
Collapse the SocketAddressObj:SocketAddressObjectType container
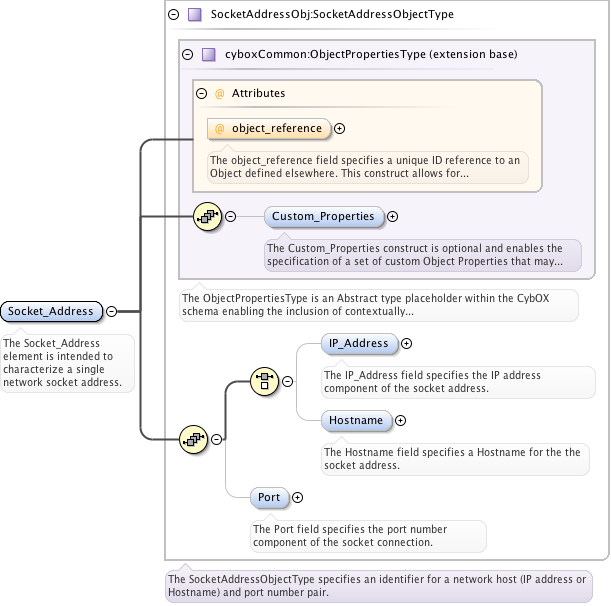click(174, 15)
